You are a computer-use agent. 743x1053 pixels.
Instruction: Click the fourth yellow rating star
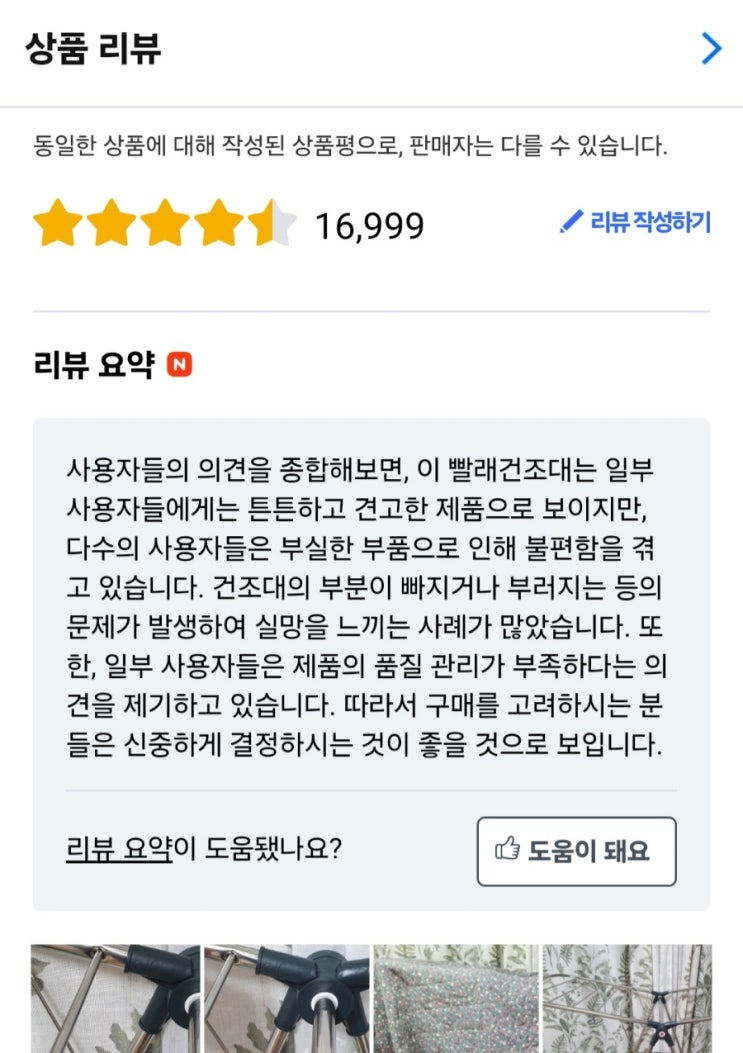[217, 223]
